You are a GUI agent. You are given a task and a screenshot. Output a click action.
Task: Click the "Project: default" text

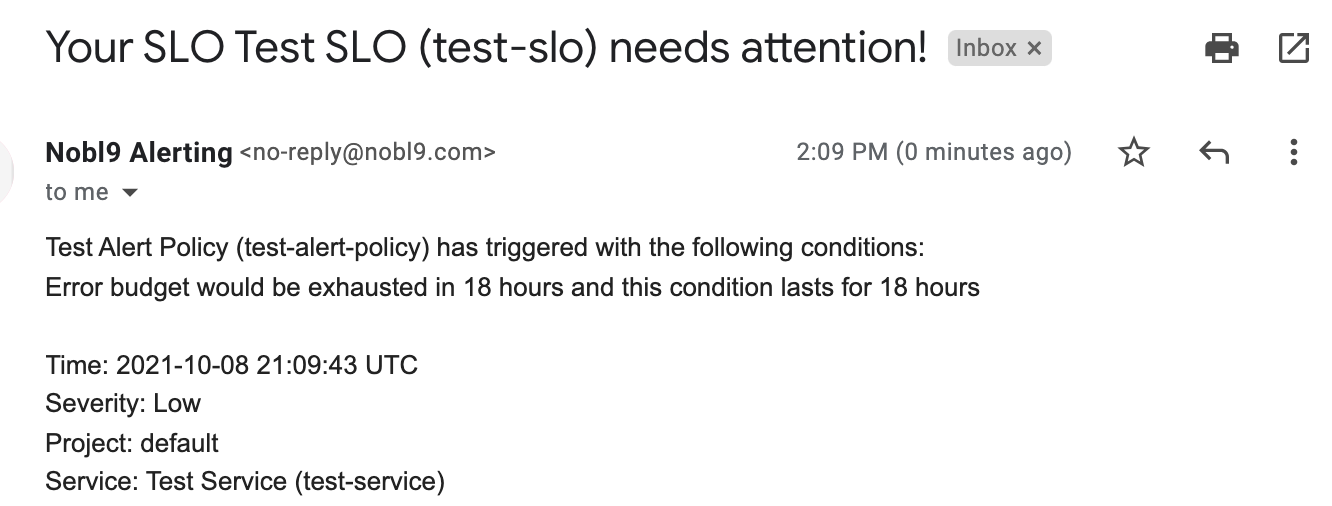(x=132, y=443)
